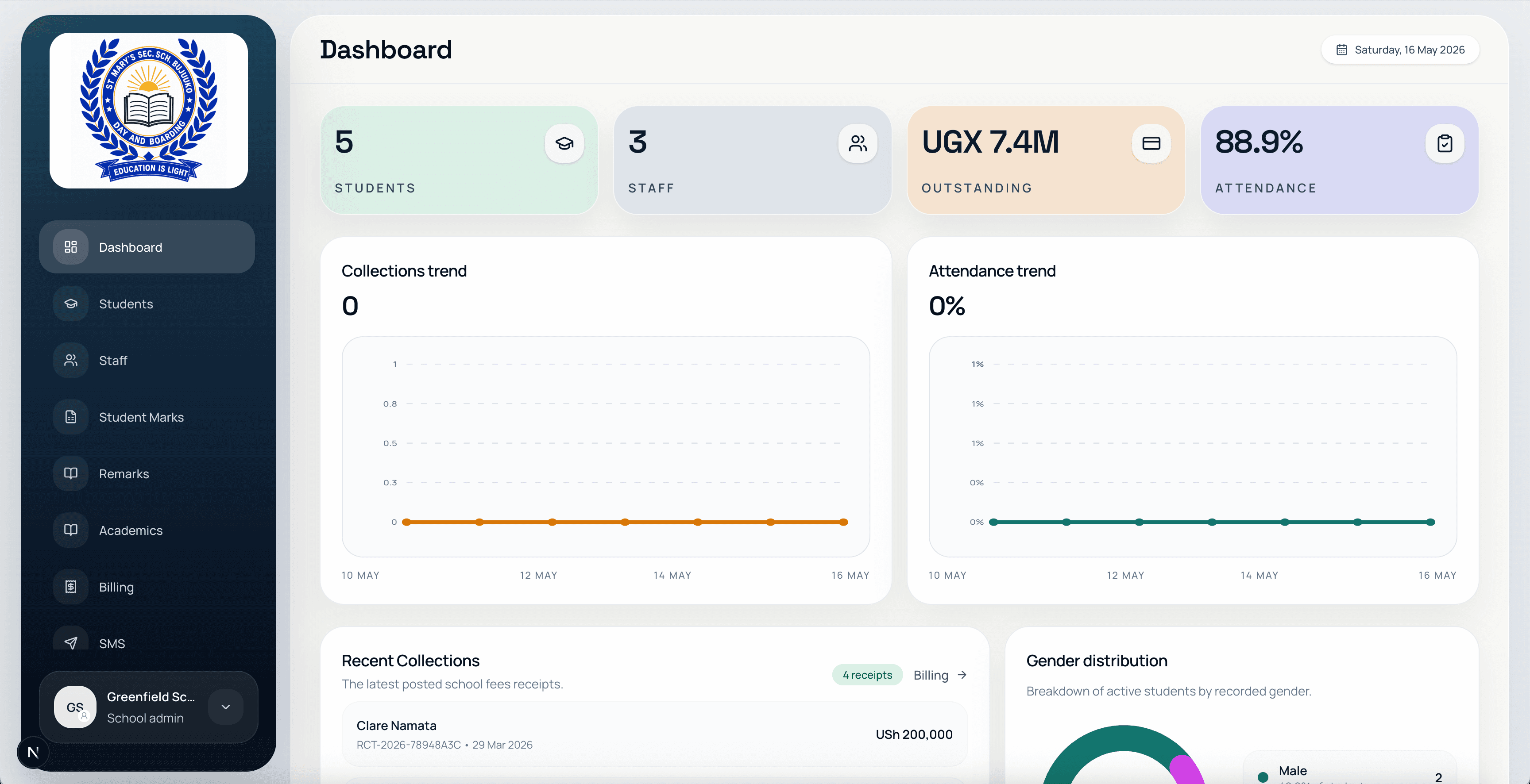Click the Academics book icon

click(71, 530)
